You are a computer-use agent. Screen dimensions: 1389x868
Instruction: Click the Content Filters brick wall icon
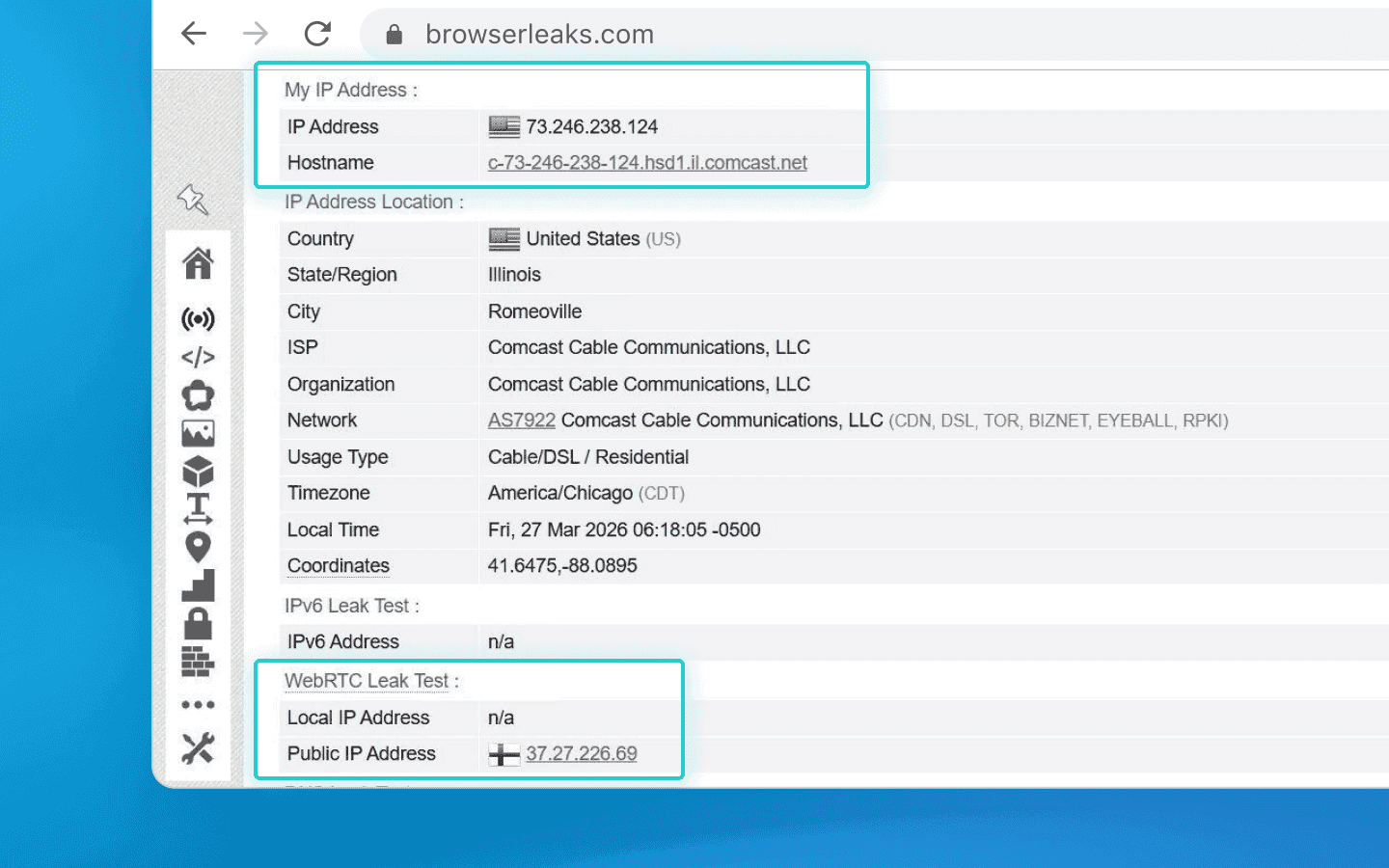[198, 662]
